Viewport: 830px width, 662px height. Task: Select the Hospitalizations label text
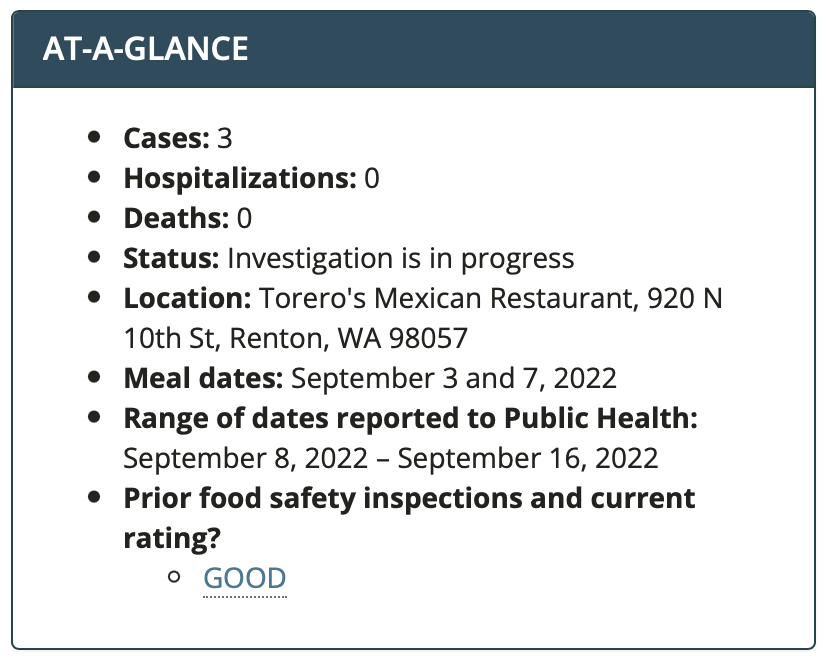[x=240, y=178]
